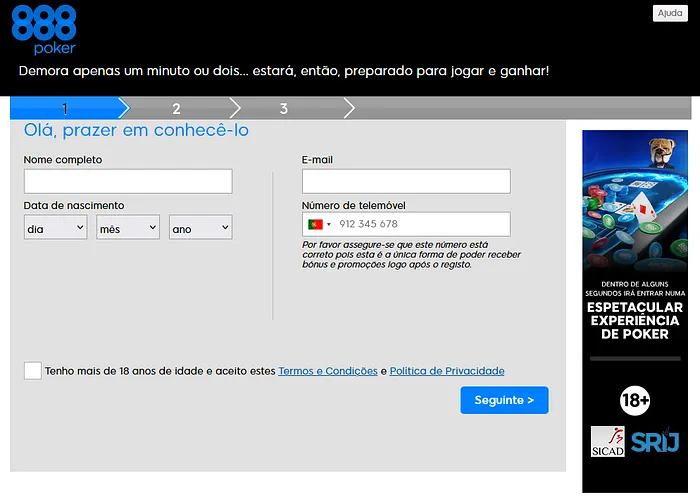This screenshot has height=499, width=700.
Task: Click the bulldog mascot image
Action: coord(662,152)
